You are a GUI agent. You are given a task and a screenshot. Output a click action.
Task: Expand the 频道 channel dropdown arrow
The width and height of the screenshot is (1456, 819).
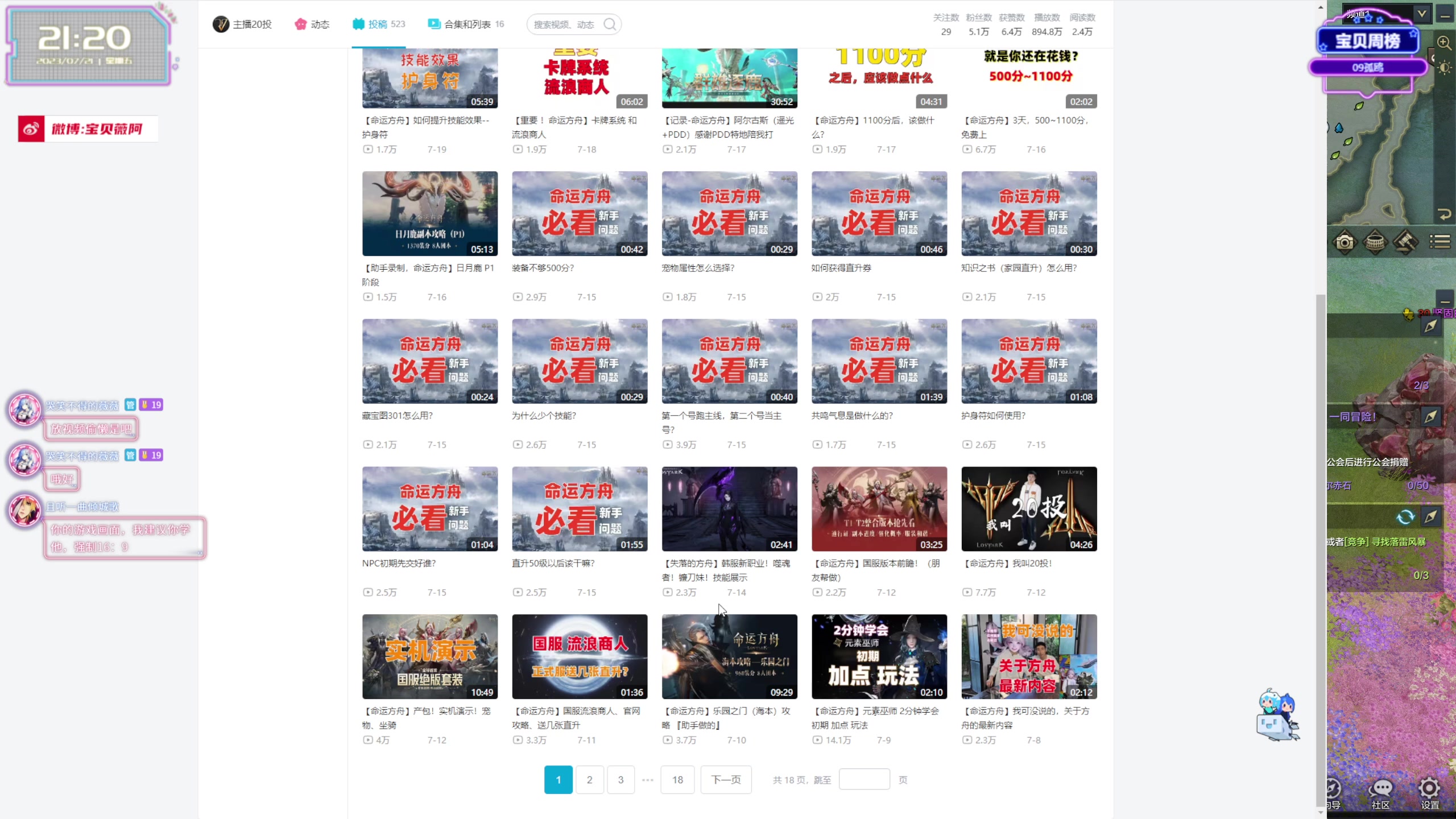pos(1422,14)
